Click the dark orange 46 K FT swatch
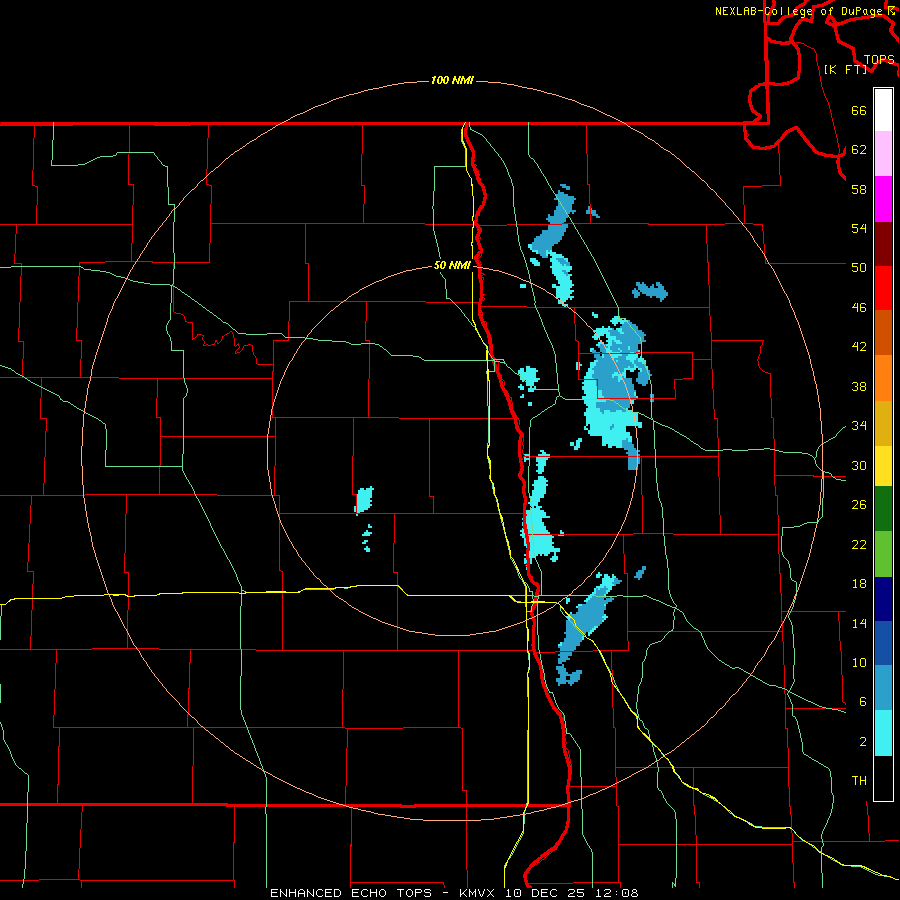Screen dimensions: 900x900 point(883,333)
